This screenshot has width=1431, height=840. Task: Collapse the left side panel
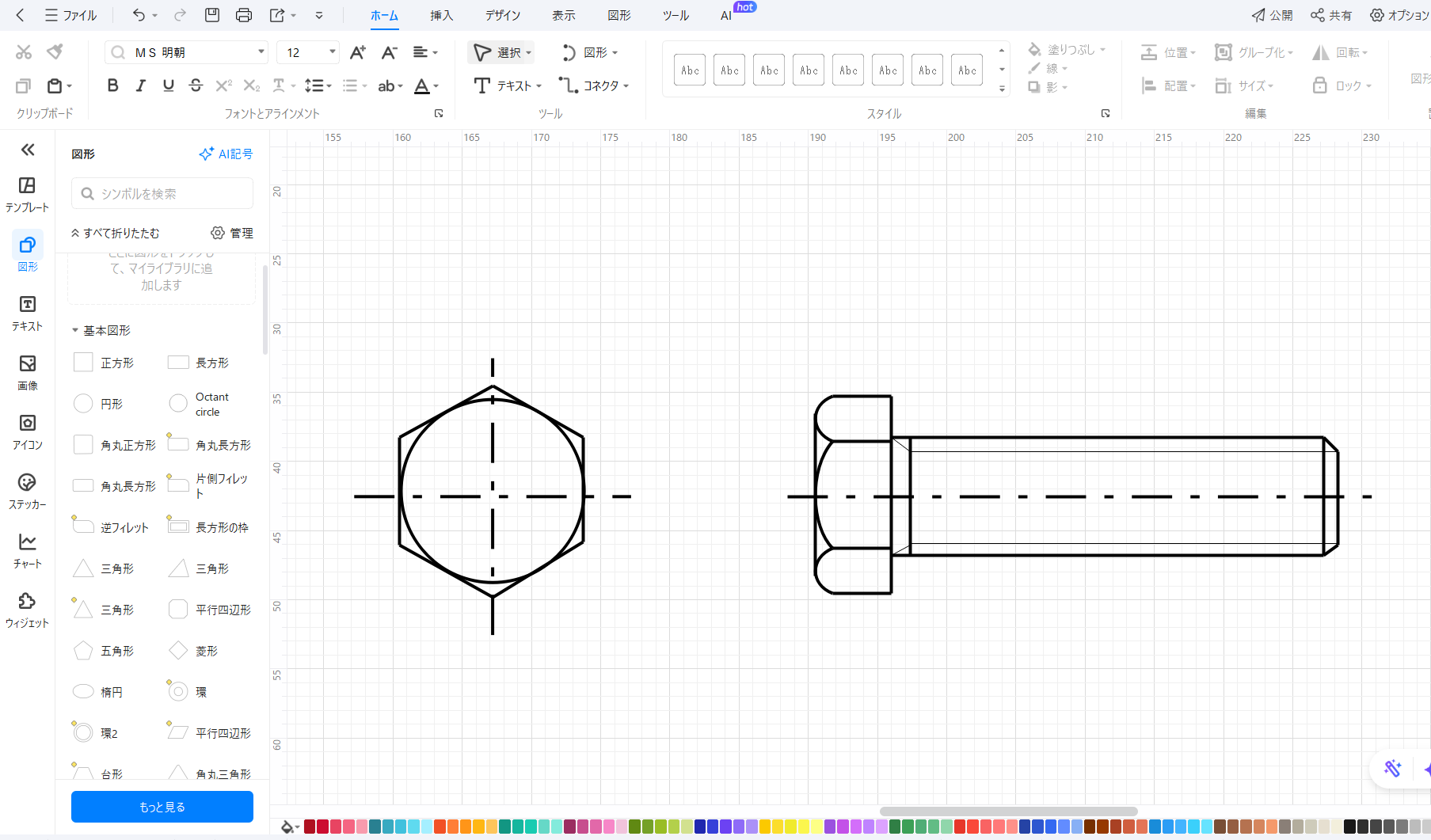pyautogui.click(x=28, y=150)
